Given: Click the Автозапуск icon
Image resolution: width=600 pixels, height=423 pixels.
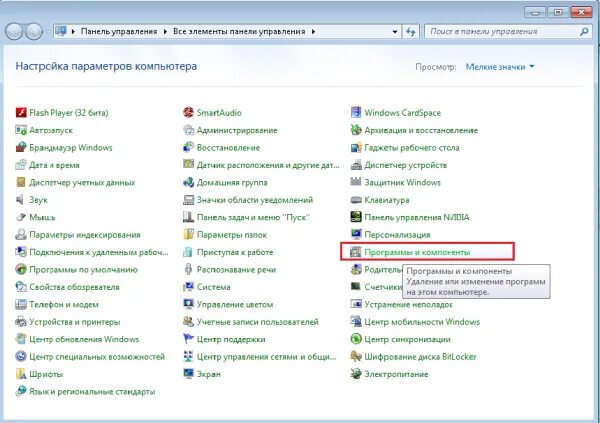Looking at the screenshot, I should point(21,130).
